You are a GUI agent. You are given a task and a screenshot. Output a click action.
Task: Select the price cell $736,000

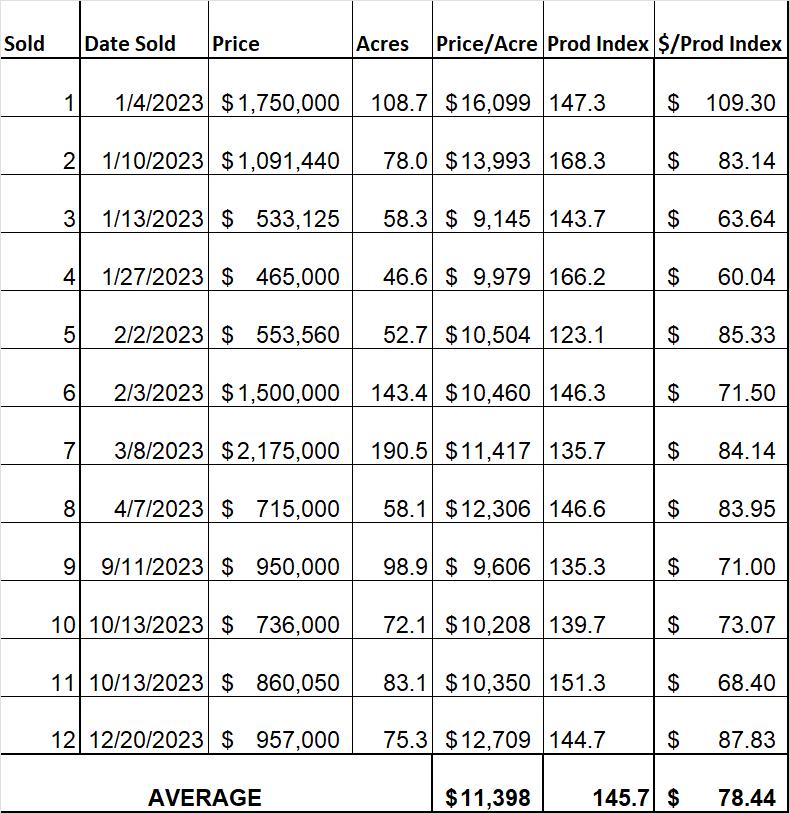coord(280,610)
